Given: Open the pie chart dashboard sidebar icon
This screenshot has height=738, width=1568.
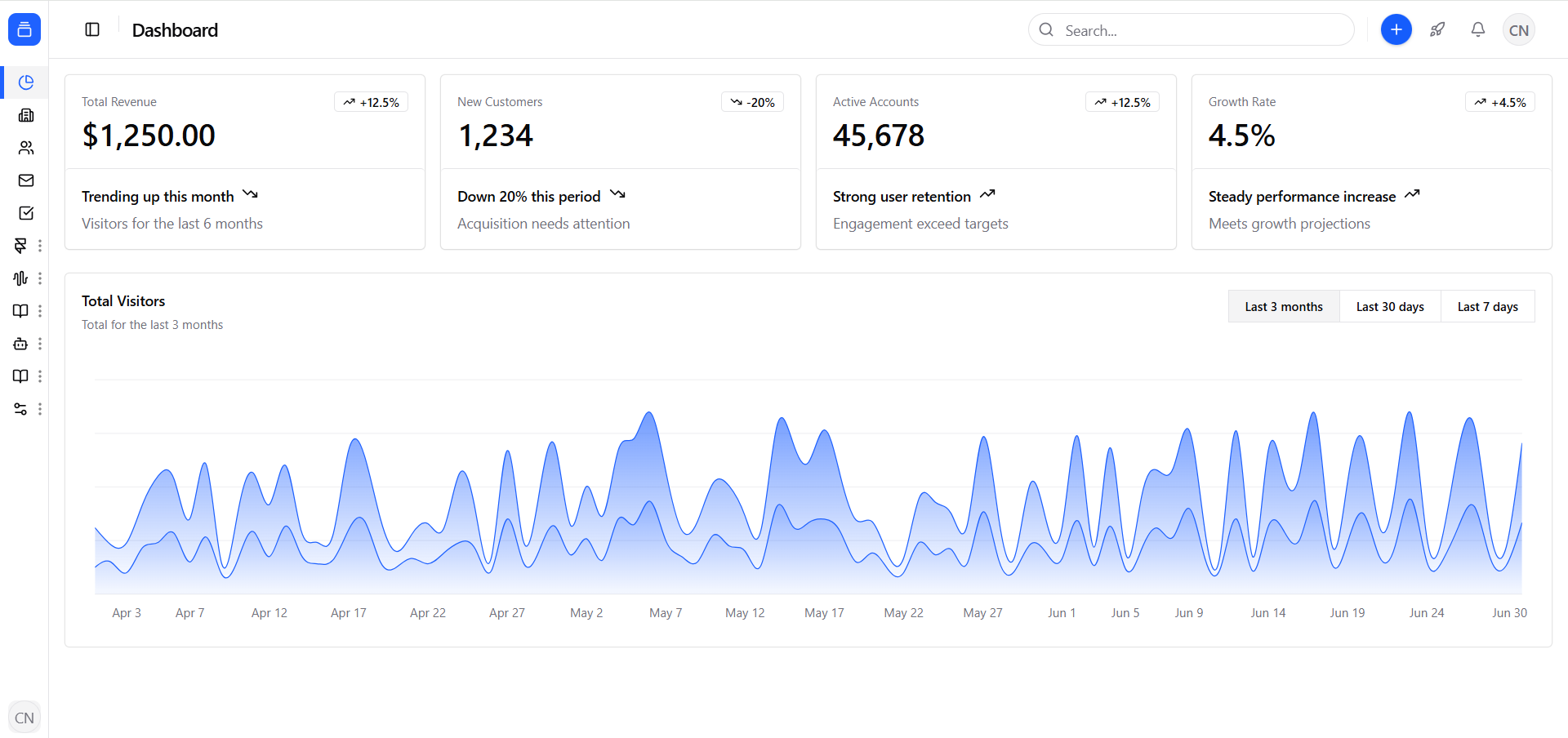Looking at the screenshot, I should click(26, 82).
